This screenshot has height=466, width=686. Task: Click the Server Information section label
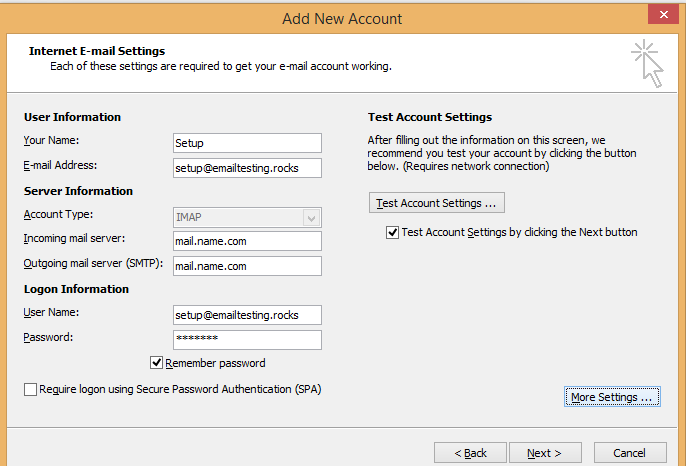(78, 191)
